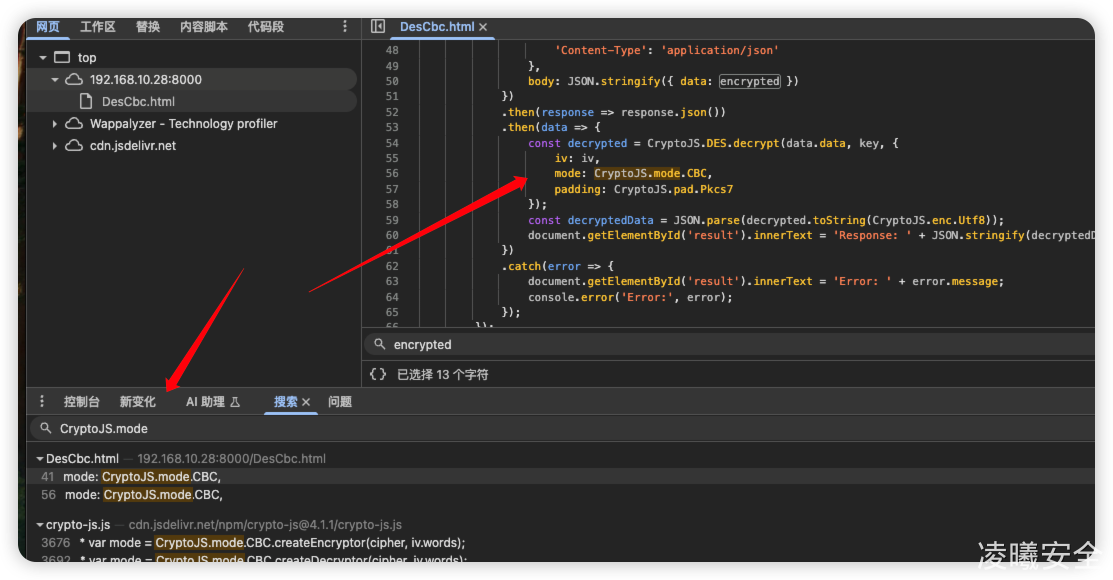Image resolution: width=1113 pixels, height=580 pixels.
Task: Switch to the 控制台 drawer tab
Action: (82, 401)
